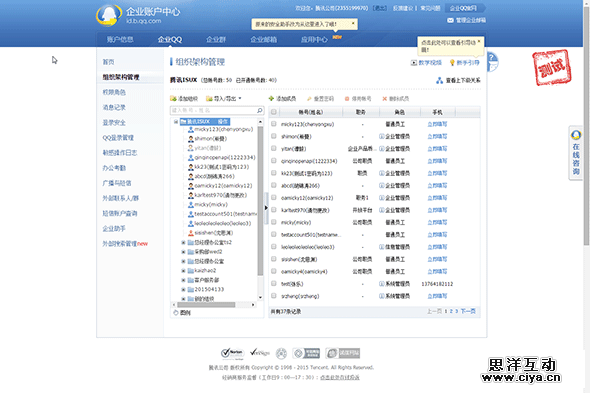Click the magnifier icon in the search box
Image resolution: width=590 pixels, height=393 pixels.
260,110
